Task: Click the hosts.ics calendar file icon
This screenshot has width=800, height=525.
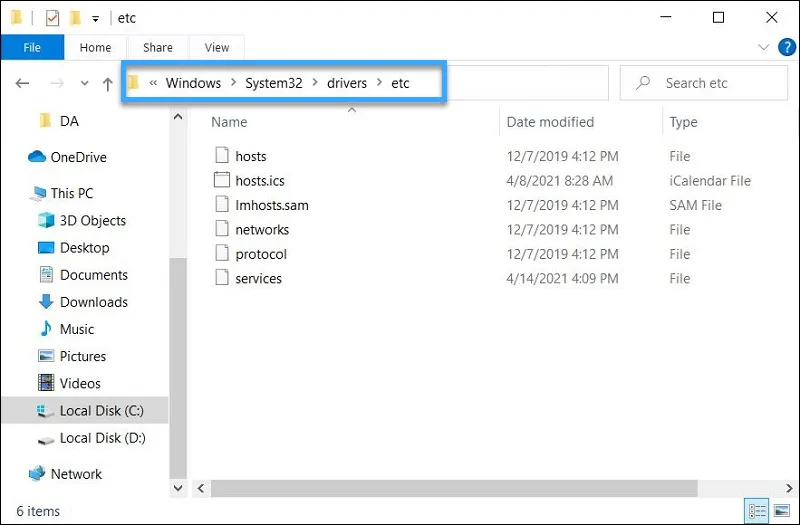Action: [x=222, y=180]
